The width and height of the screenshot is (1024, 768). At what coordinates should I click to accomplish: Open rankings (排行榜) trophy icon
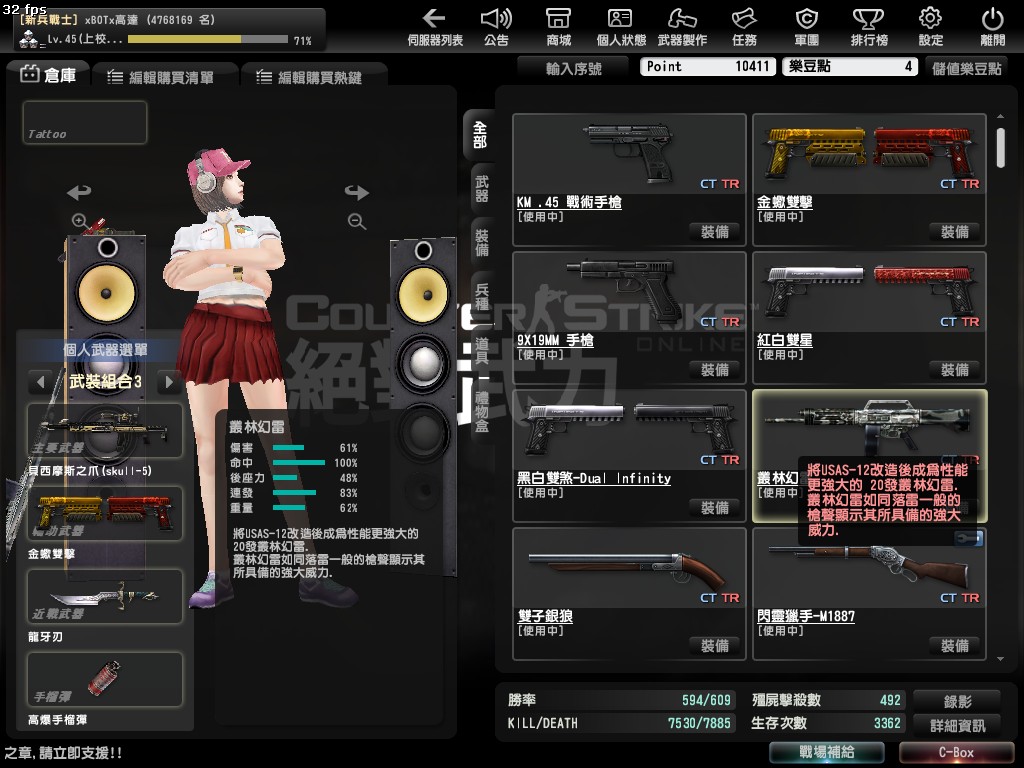(x=869, y=27)
